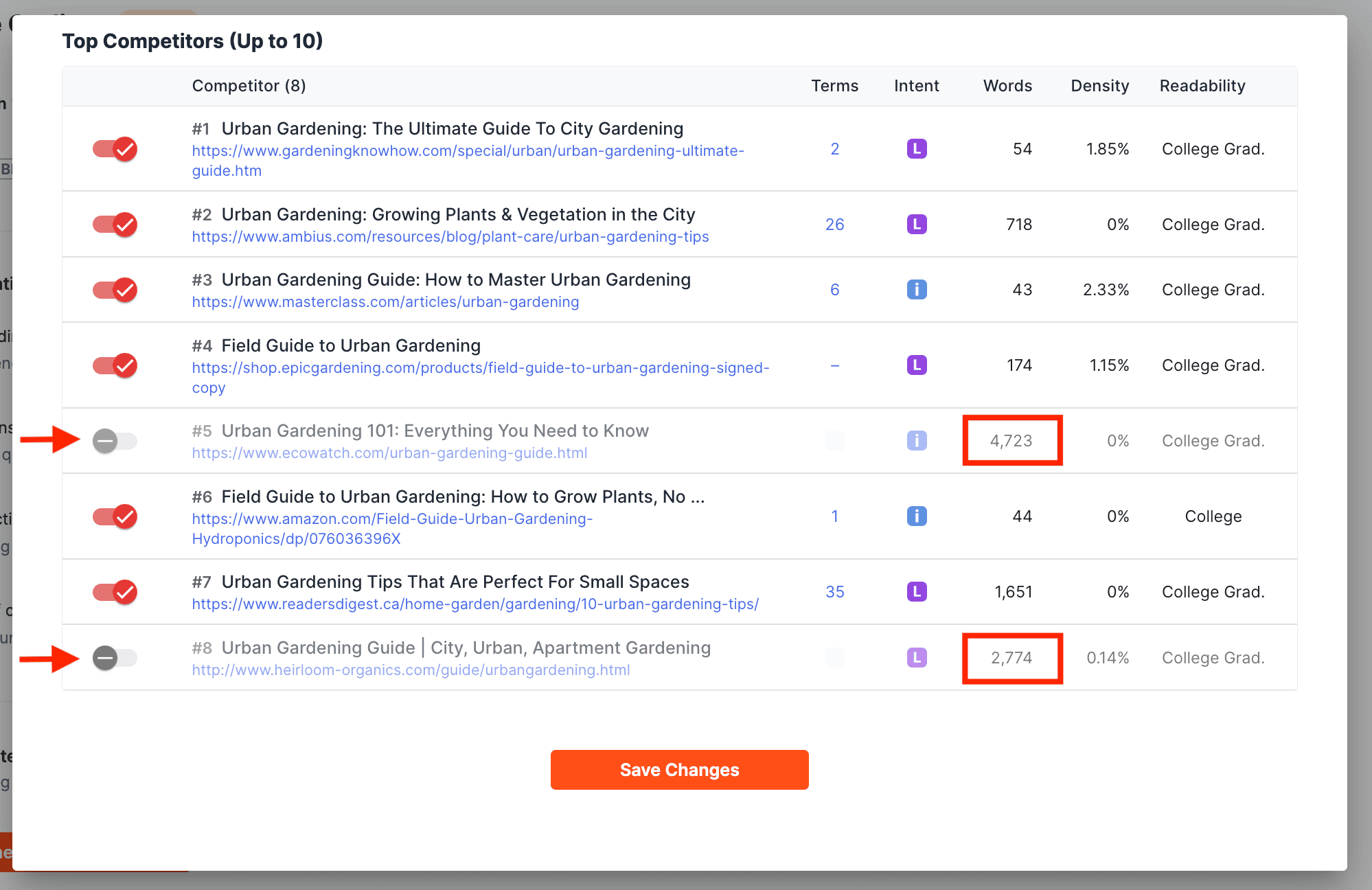Click word count 2,774 for competitor #8
1372x890 pixels.
click(1011, 658)
